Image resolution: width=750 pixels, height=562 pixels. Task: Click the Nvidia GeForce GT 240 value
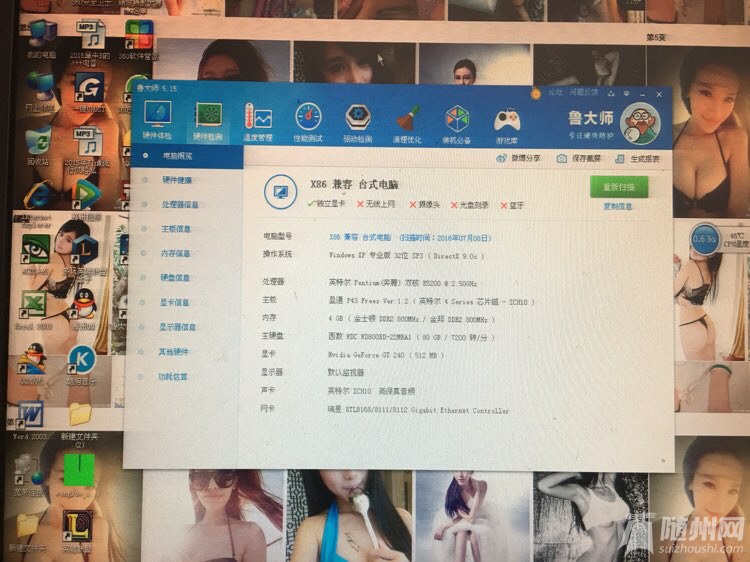[x=386, y=355]
